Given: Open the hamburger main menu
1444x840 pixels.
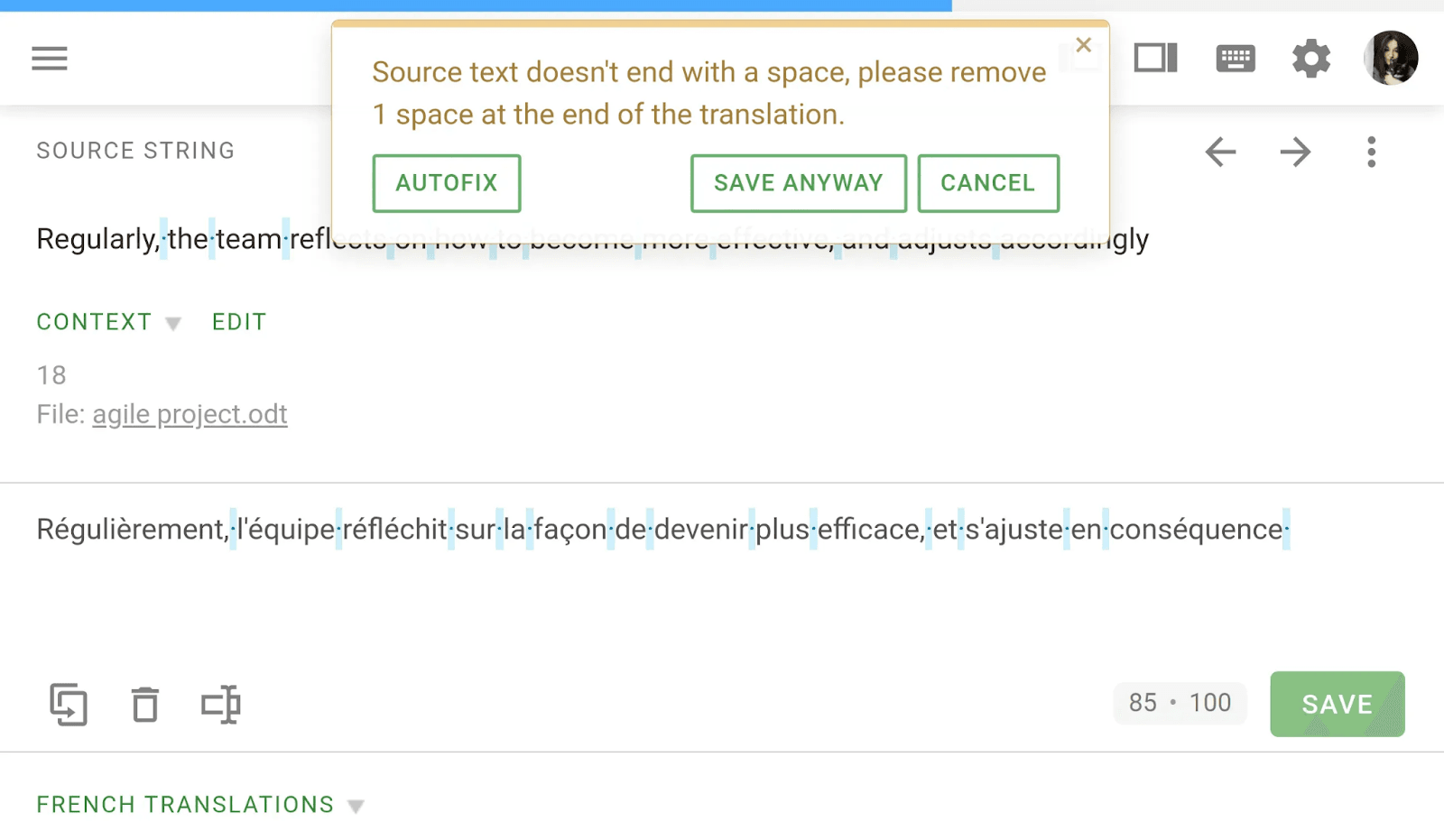Looking at the screenshot, I should coord(50,59).
